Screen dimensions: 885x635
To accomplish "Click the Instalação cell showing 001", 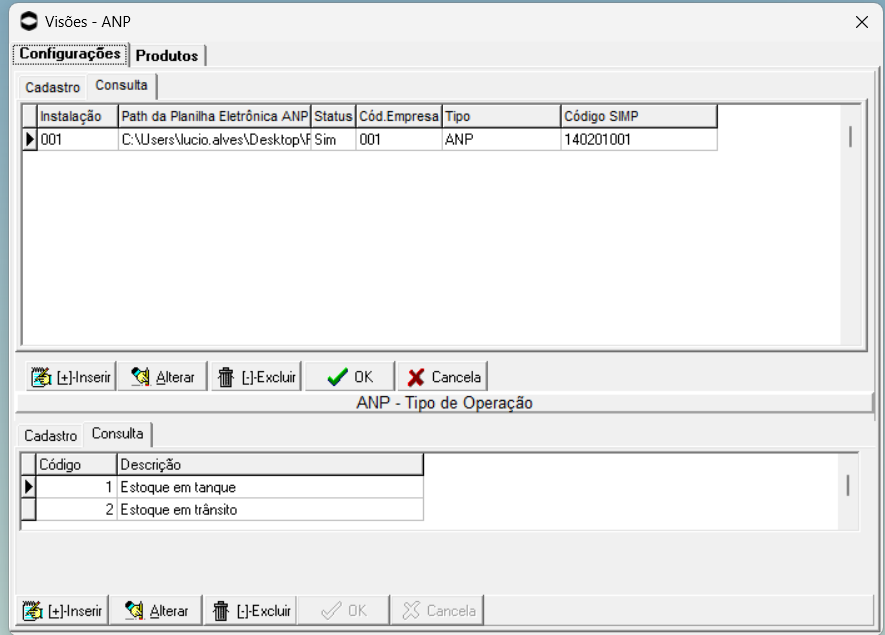I will click(78, 139).
